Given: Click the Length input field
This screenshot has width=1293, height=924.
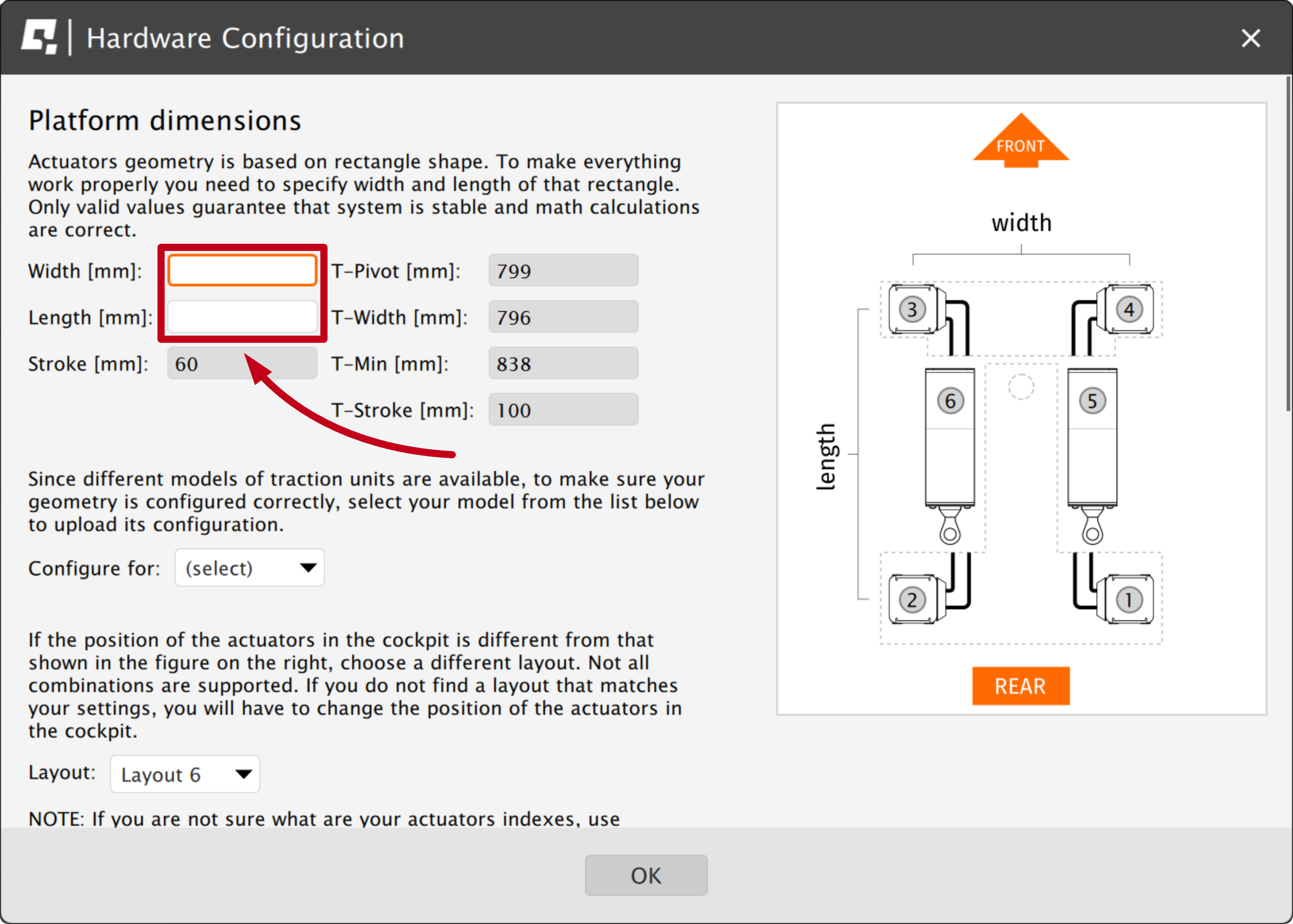Looking at the screenshot, I should coord(242,316).
